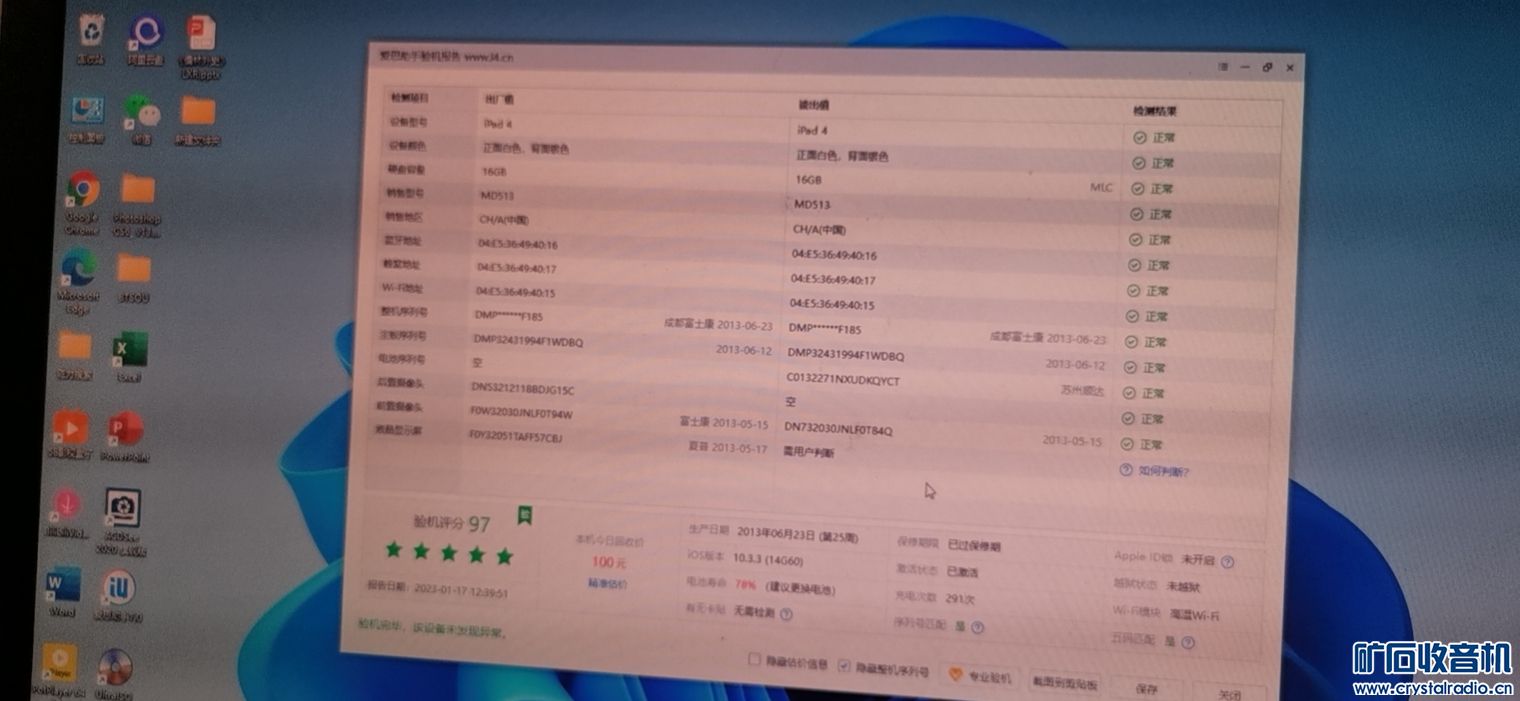This screenshot has height=701, width=1520.
Task: Click the MLC label in 硬盘容量 row
Action: 1101,187
